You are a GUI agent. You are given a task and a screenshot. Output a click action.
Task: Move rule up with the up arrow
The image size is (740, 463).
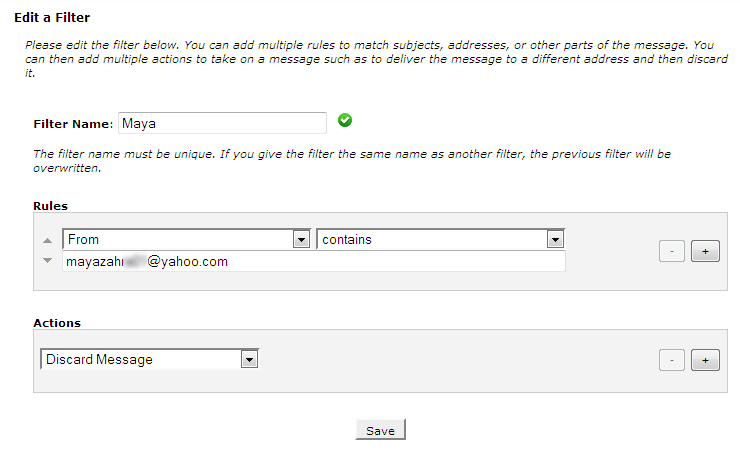[x=47, y=241]
